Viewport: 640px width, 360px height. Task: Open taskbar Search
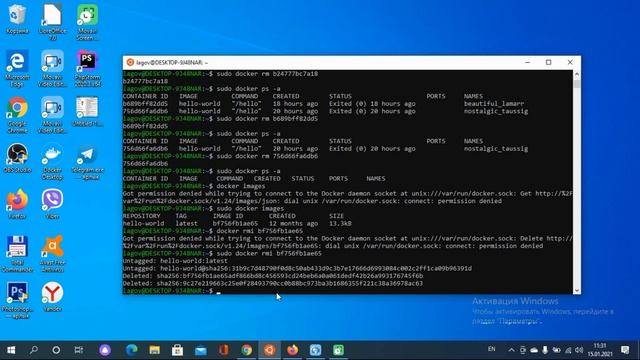[x=34, y=350]
